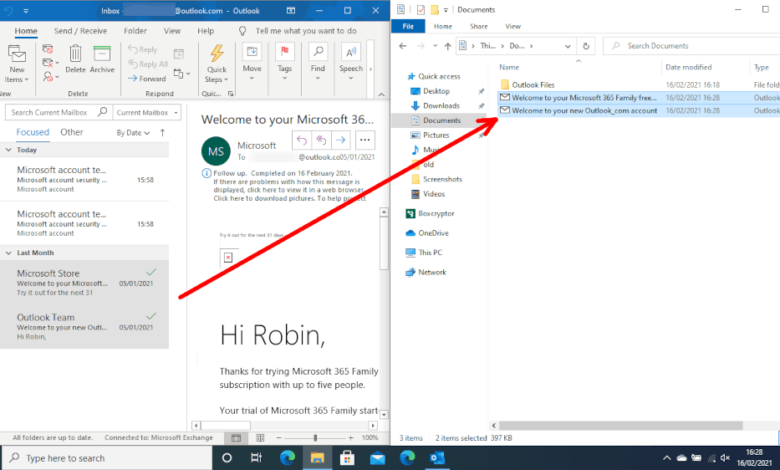Open the Share tab in File Explorer
780x470 pixels.
coord(479,26)
